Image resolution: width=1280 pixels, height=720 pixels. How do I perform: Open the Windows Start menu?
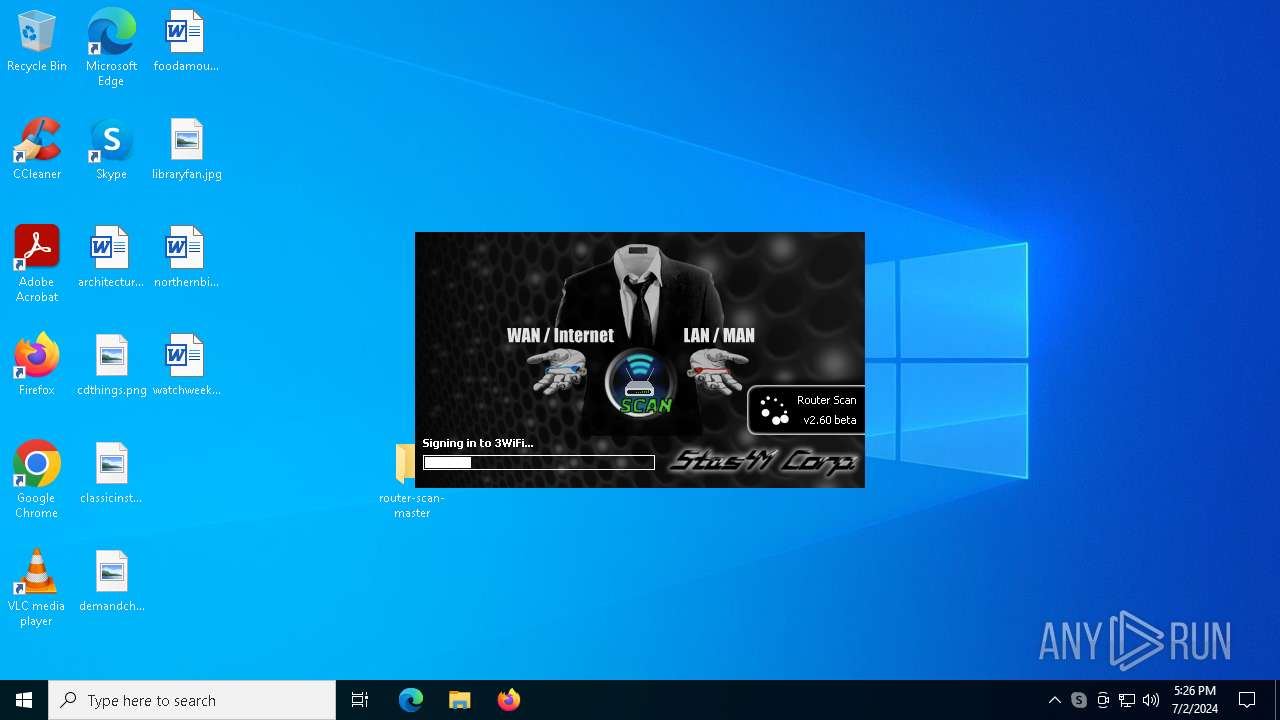24,700
